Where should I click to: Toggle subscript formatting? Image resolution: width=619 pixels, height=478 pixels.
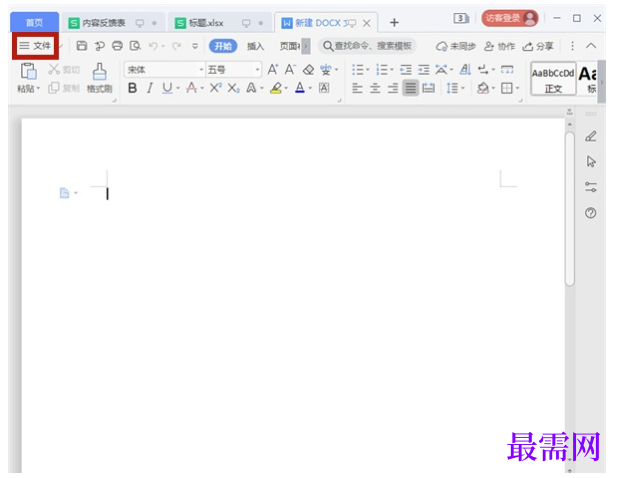pos(233,88)
